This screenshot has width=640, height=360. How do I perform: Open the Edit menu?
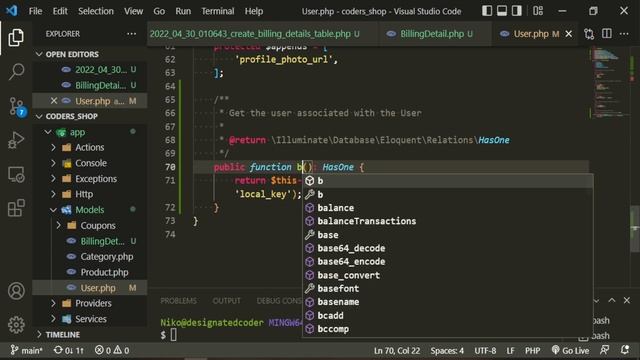coord(60,11)
